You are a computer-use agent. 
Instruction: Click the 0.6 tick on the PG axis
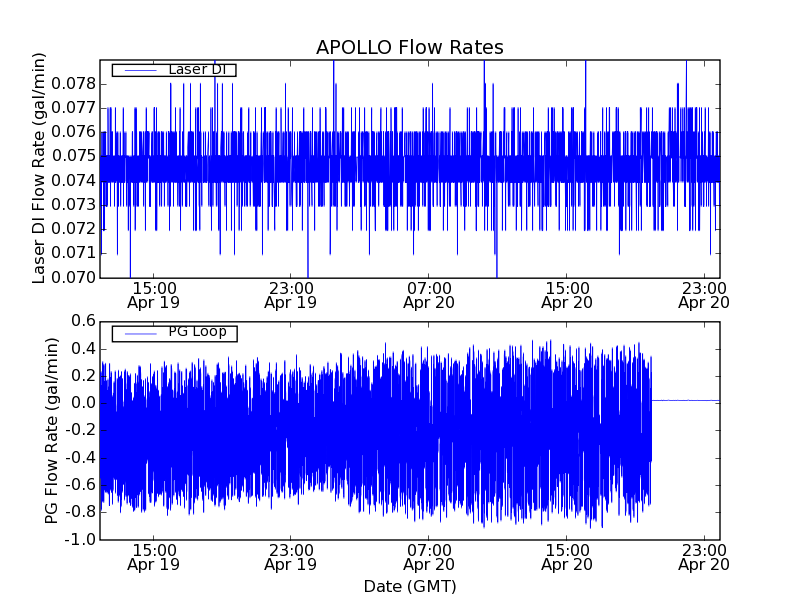[82, 321]
